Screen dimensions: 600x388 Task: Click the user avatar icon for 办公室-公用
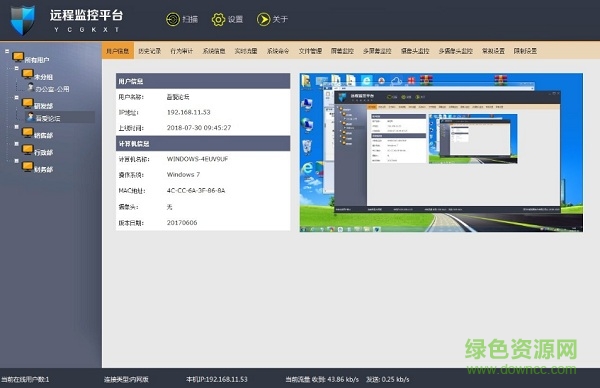click(31, 87)
